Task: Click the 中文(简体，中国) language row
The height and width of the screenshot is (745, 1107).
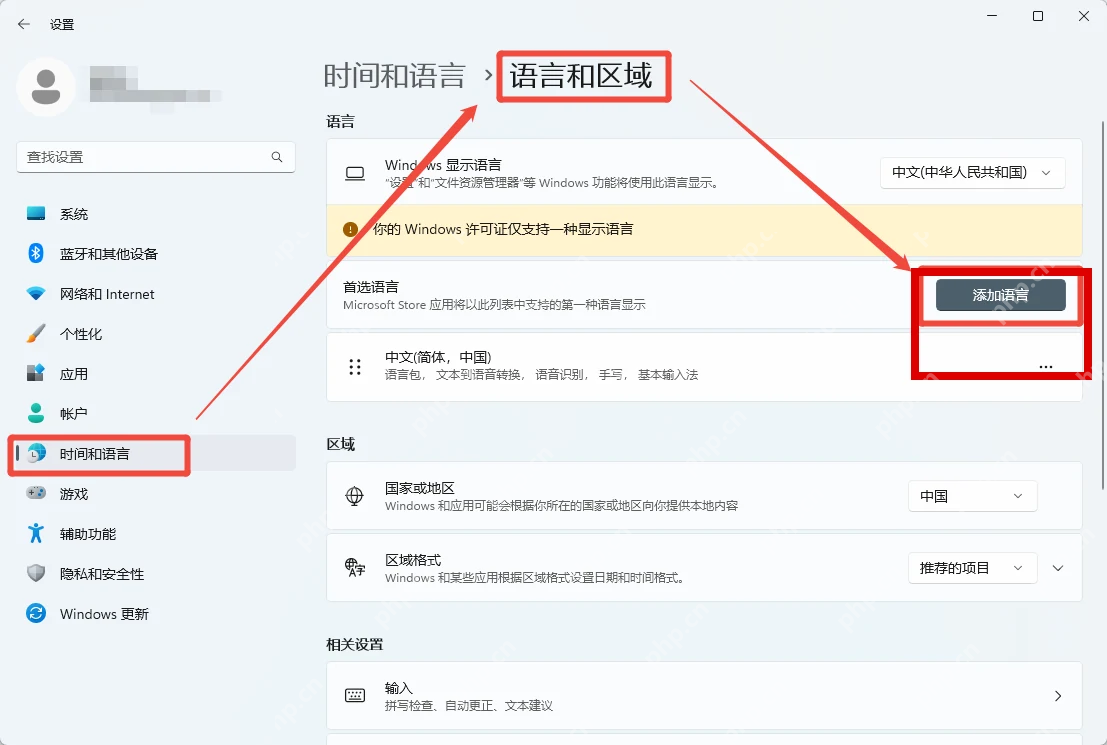Action: [x=704, y=366]
